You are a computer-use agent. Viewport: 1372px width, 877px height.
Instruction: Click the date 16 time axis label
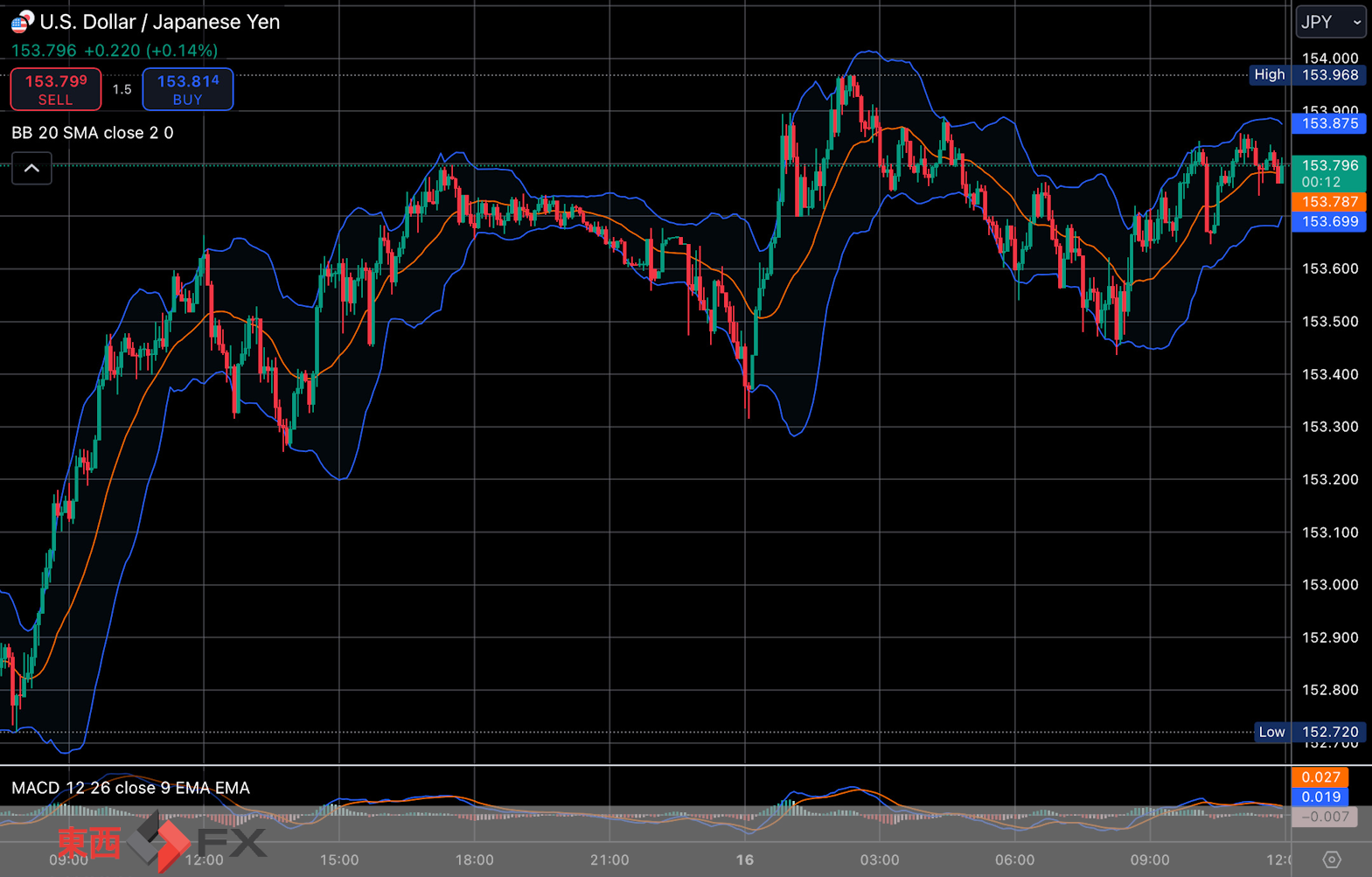click(x=744, y=860)
